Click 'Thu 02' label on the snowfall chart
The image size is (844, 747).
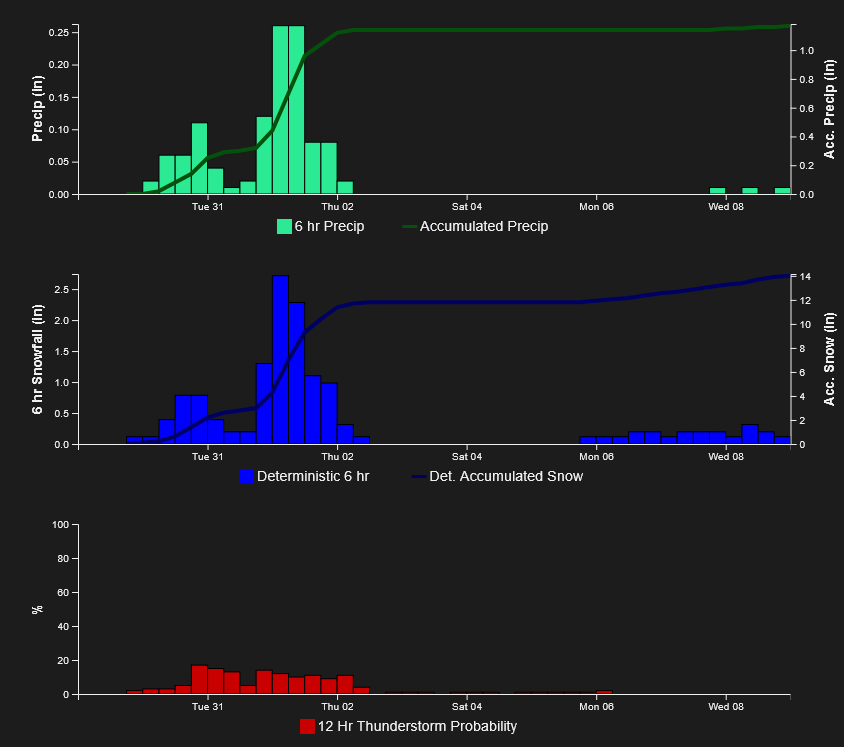pyautogui.click(x=337, y=457)
